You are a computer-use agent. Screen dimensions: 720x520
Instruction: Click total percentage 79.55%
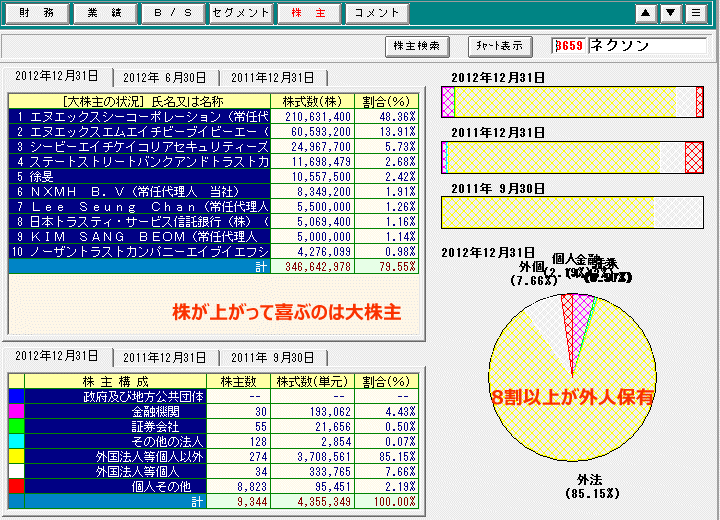pyautogui.click(x=387, y=267)
